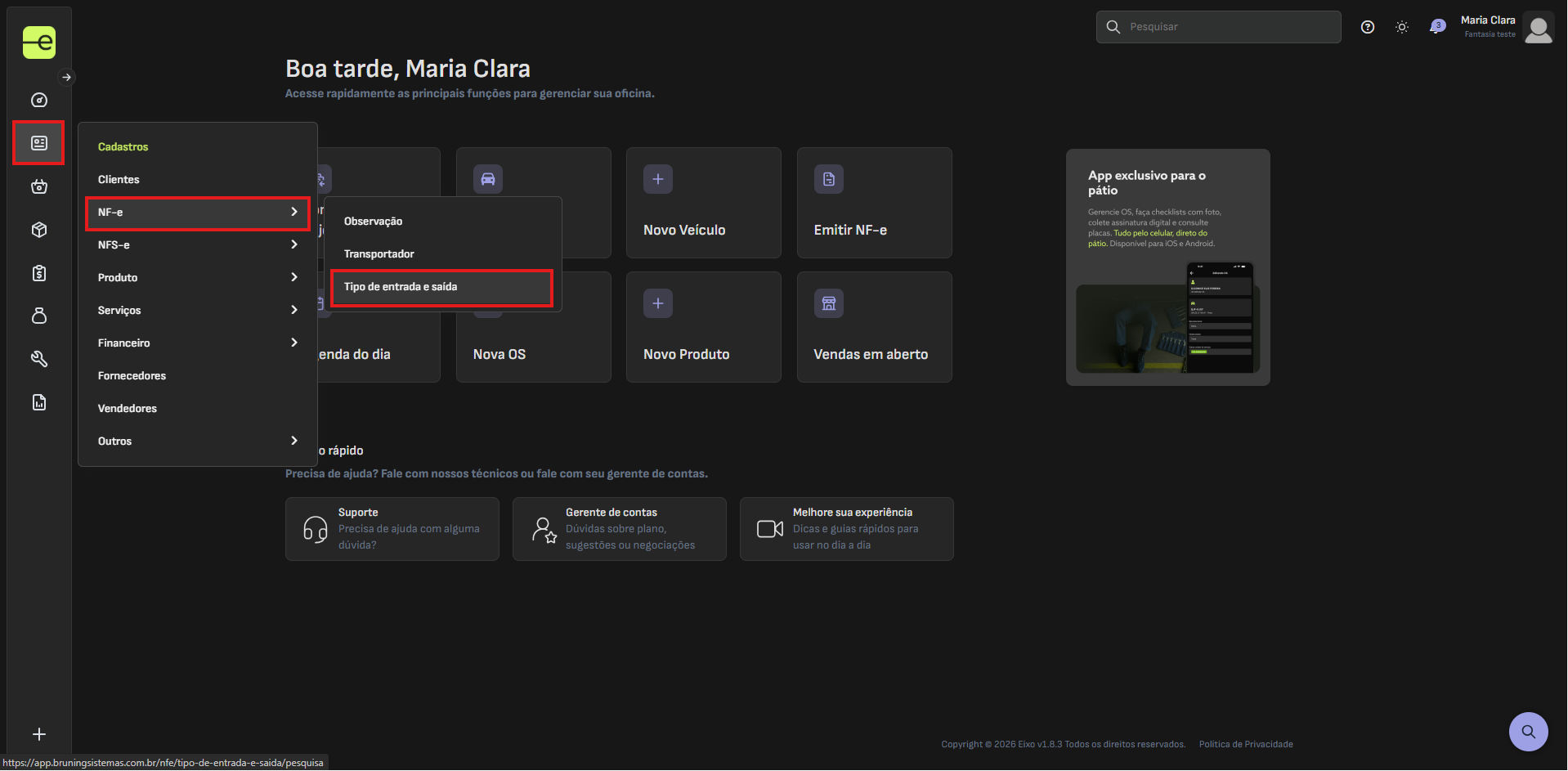Open the Novo Produto card
Viewport: 1568px width, 771px height.
pos(704,327)
